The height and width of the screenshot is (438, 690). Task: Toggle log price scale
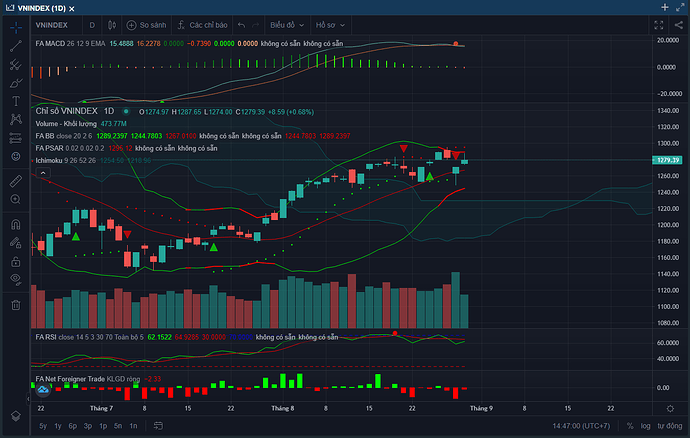coord(645,426)
